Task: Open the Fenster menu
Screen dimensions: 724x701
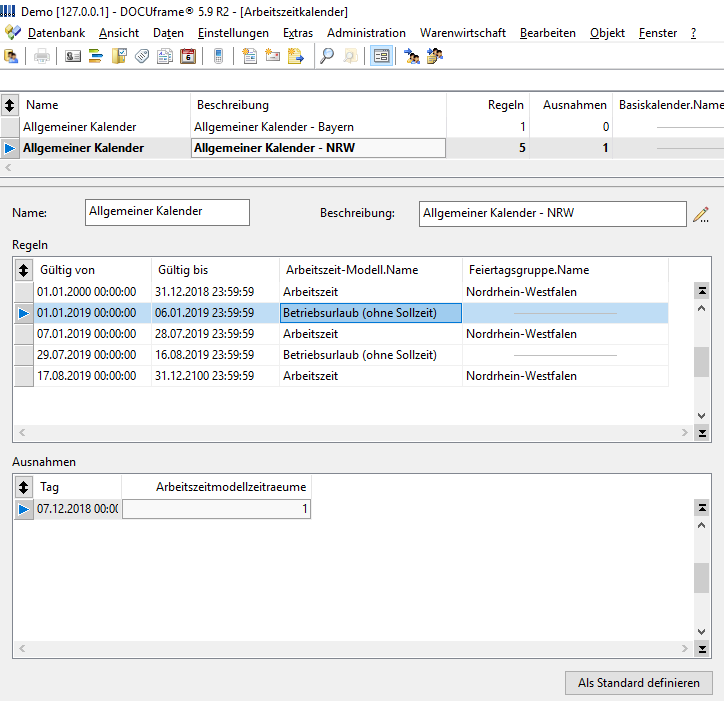Action: coord(658,33)
